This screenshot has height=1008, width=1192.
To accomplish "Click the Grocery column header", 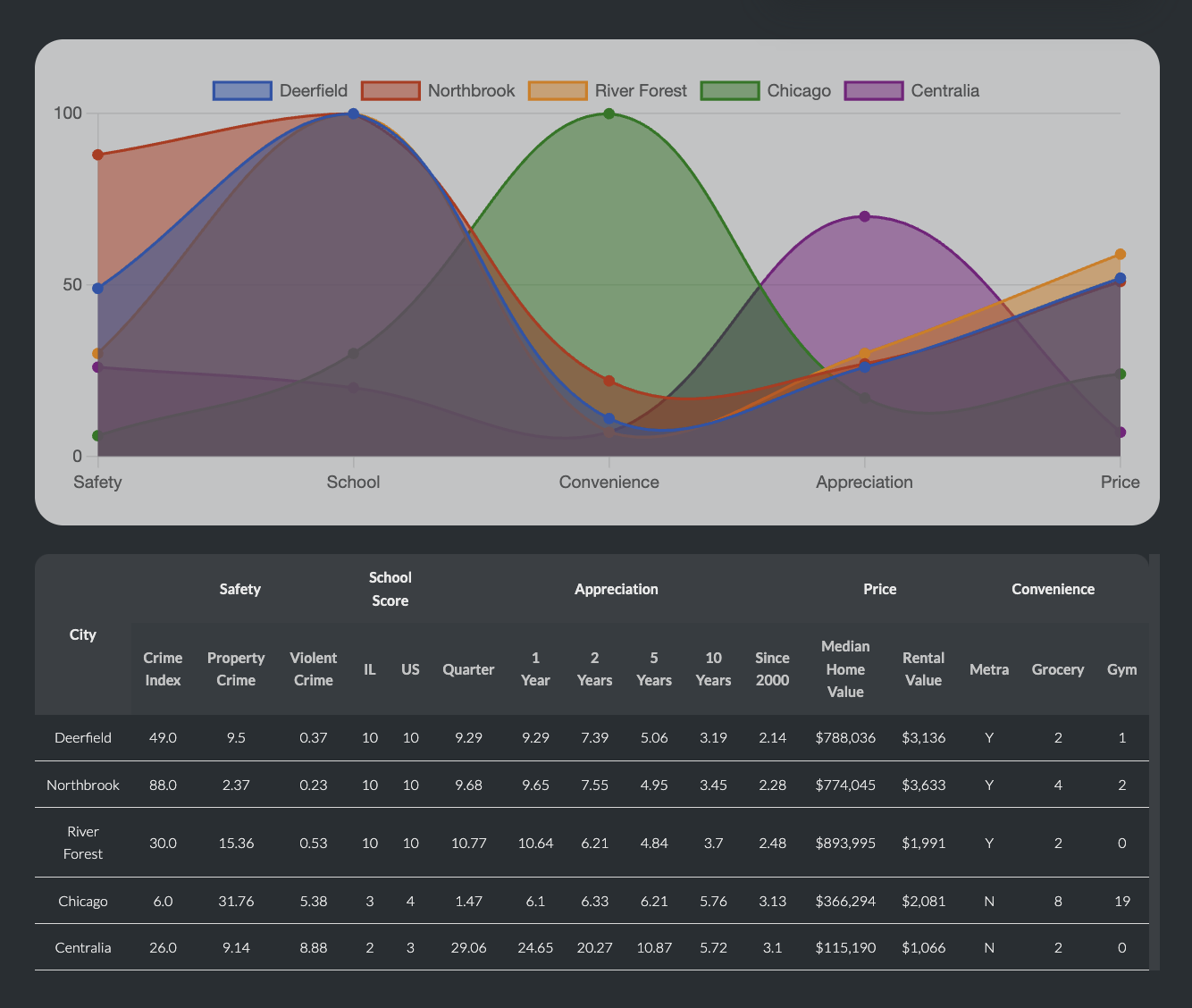I will 1058,669.
